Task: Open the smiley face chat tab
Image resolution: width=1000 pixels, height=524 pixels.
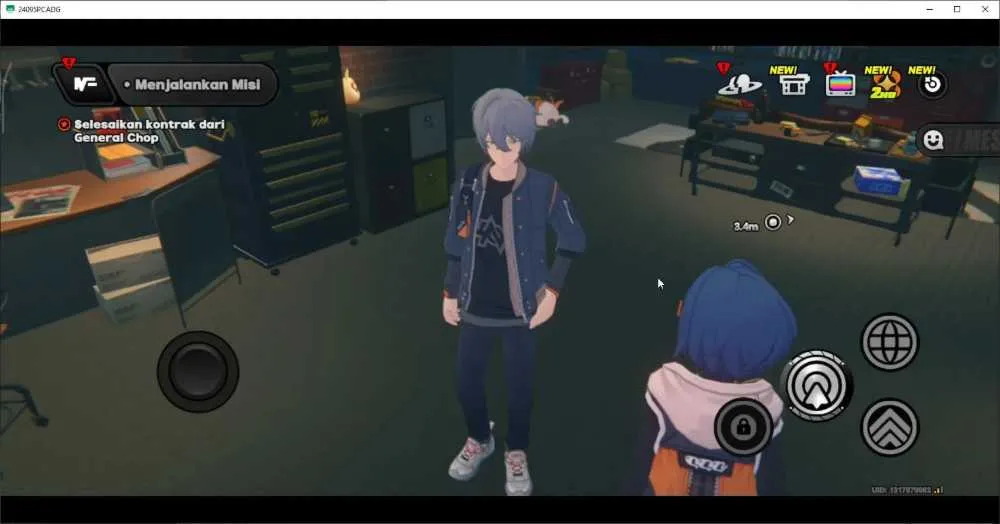Action: (x=934, y=140)
